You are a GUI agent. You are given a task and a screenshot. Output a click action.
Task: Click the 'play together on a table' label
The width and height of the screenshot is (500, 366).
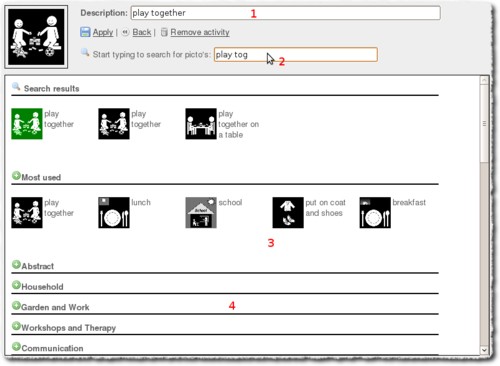tap(239, 124)
